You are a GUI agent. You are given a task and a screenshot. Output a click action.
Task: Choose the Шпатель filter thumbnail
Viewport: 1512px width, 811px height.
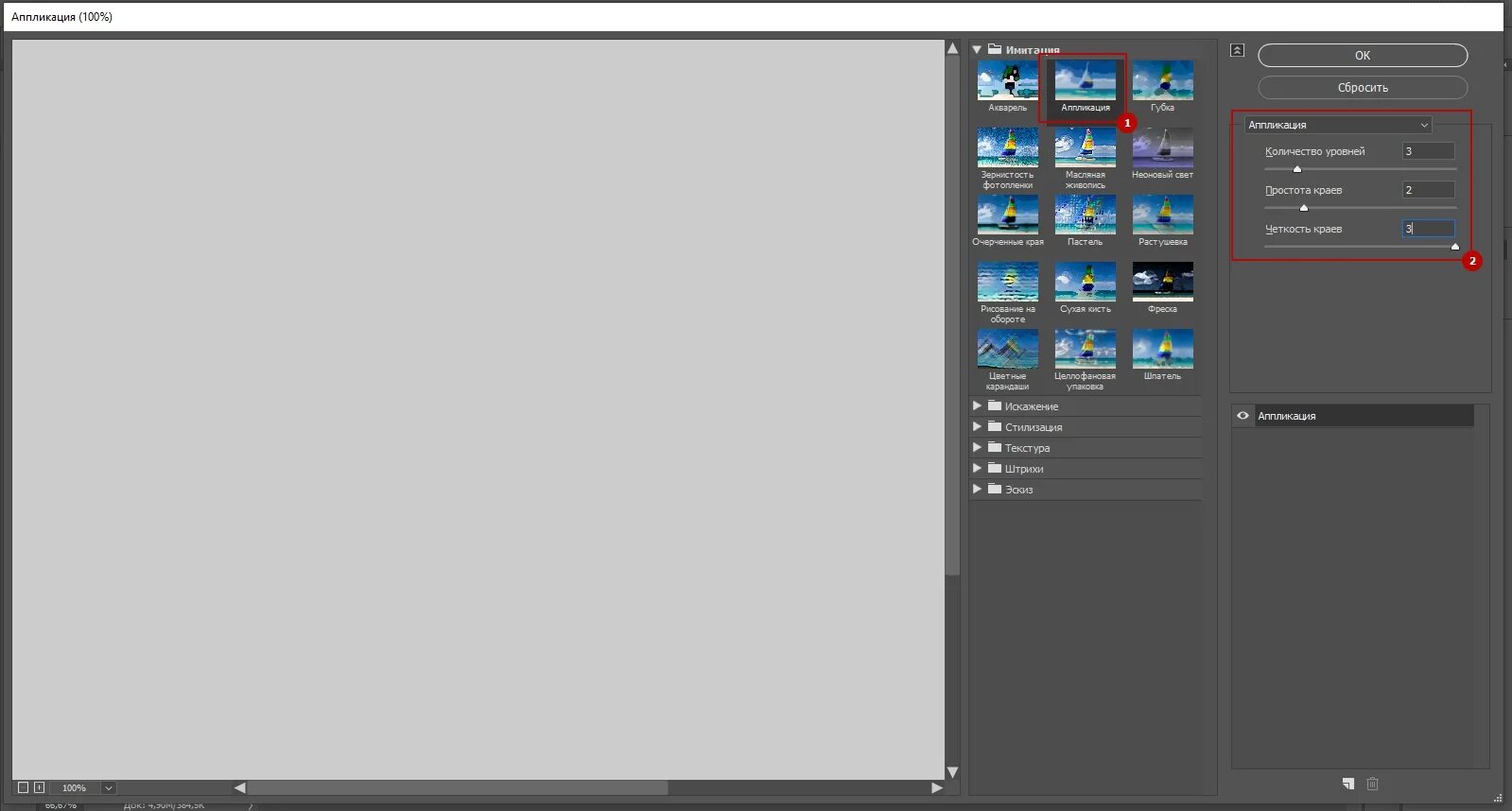(x=1163, y=349)
